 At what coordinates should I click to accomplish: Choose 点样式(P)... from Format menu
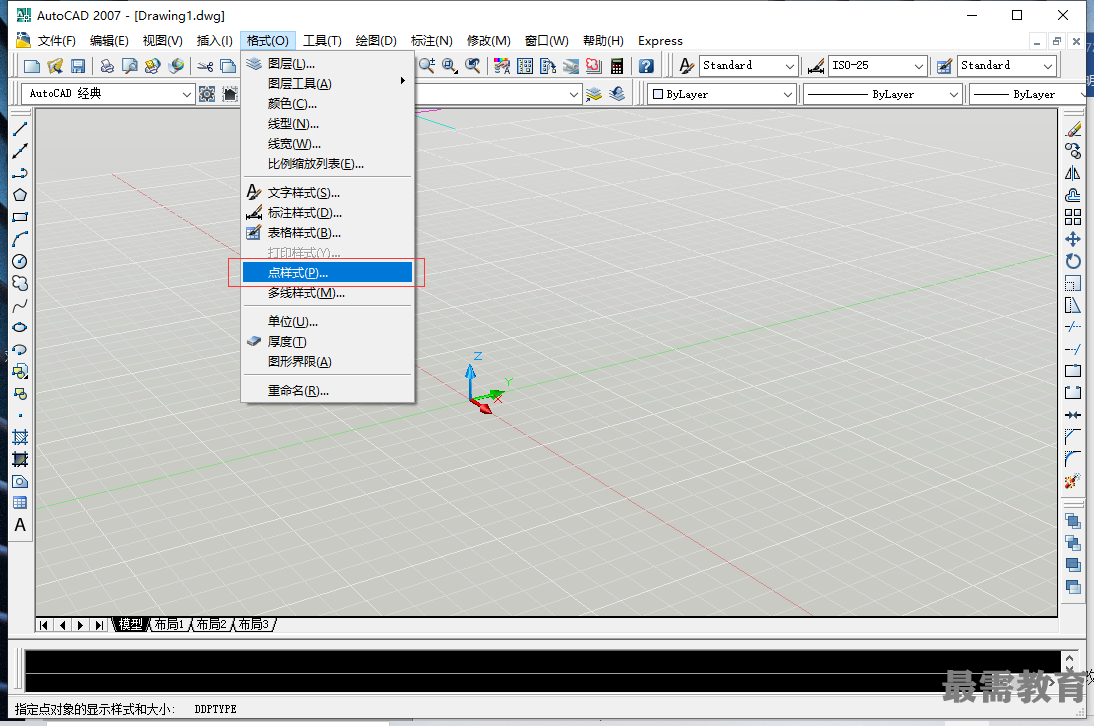(328, 273)
